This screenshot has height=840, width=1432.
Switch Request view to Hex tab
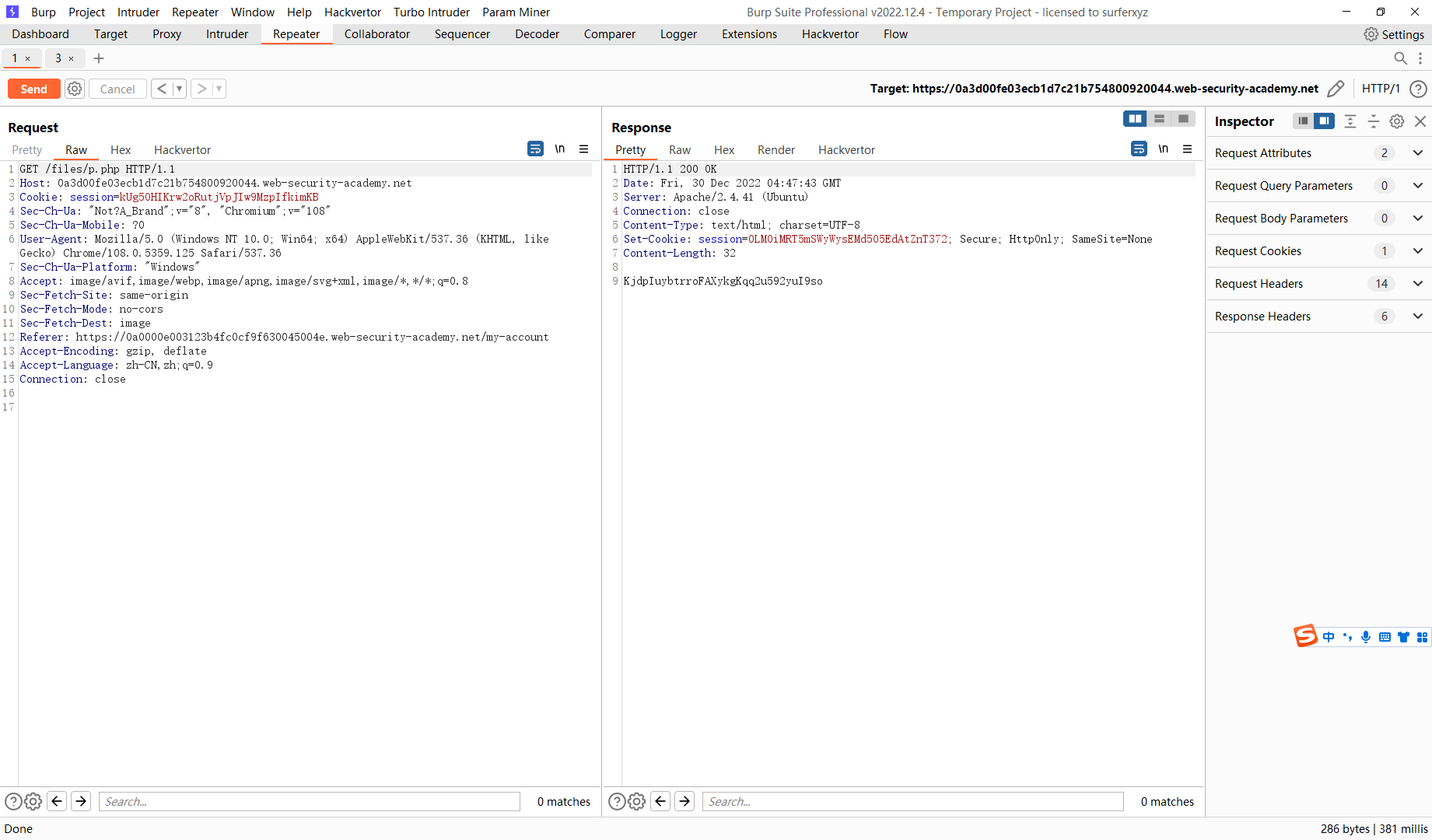(121, 149)
